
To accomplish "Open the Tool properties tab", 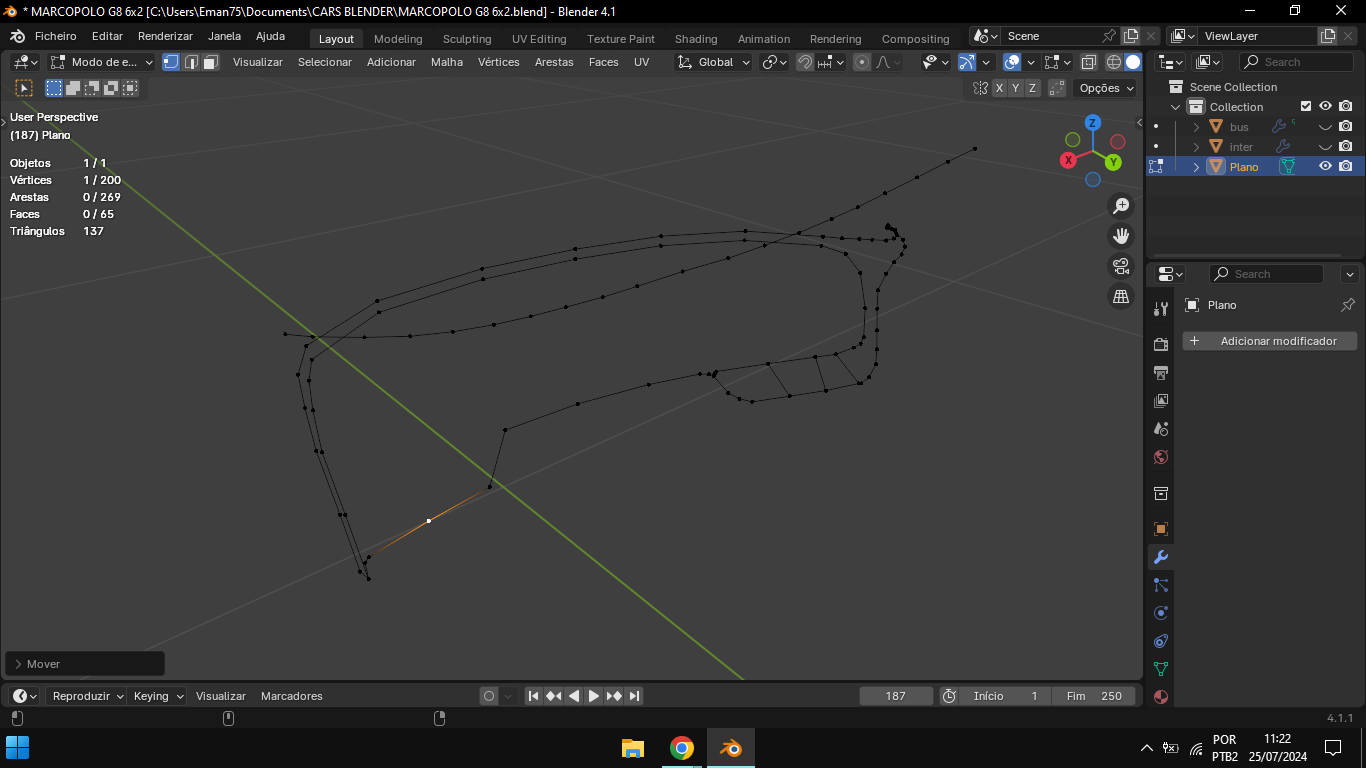I will pos(1161,309).
